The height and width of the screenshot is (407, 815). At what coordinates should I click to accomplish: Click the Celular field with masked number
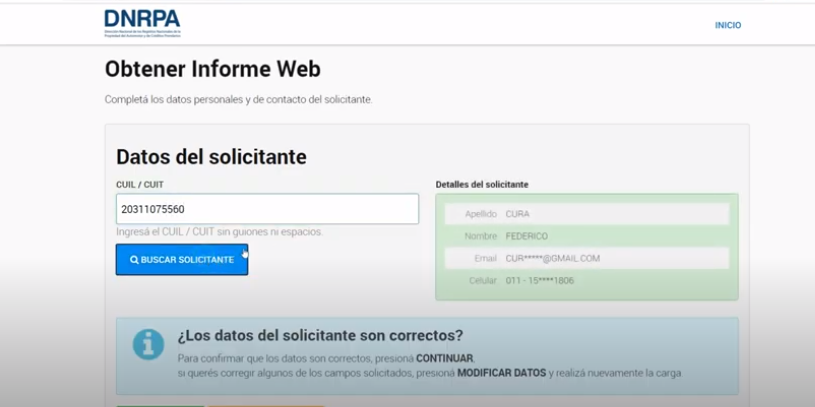(587, 281)
